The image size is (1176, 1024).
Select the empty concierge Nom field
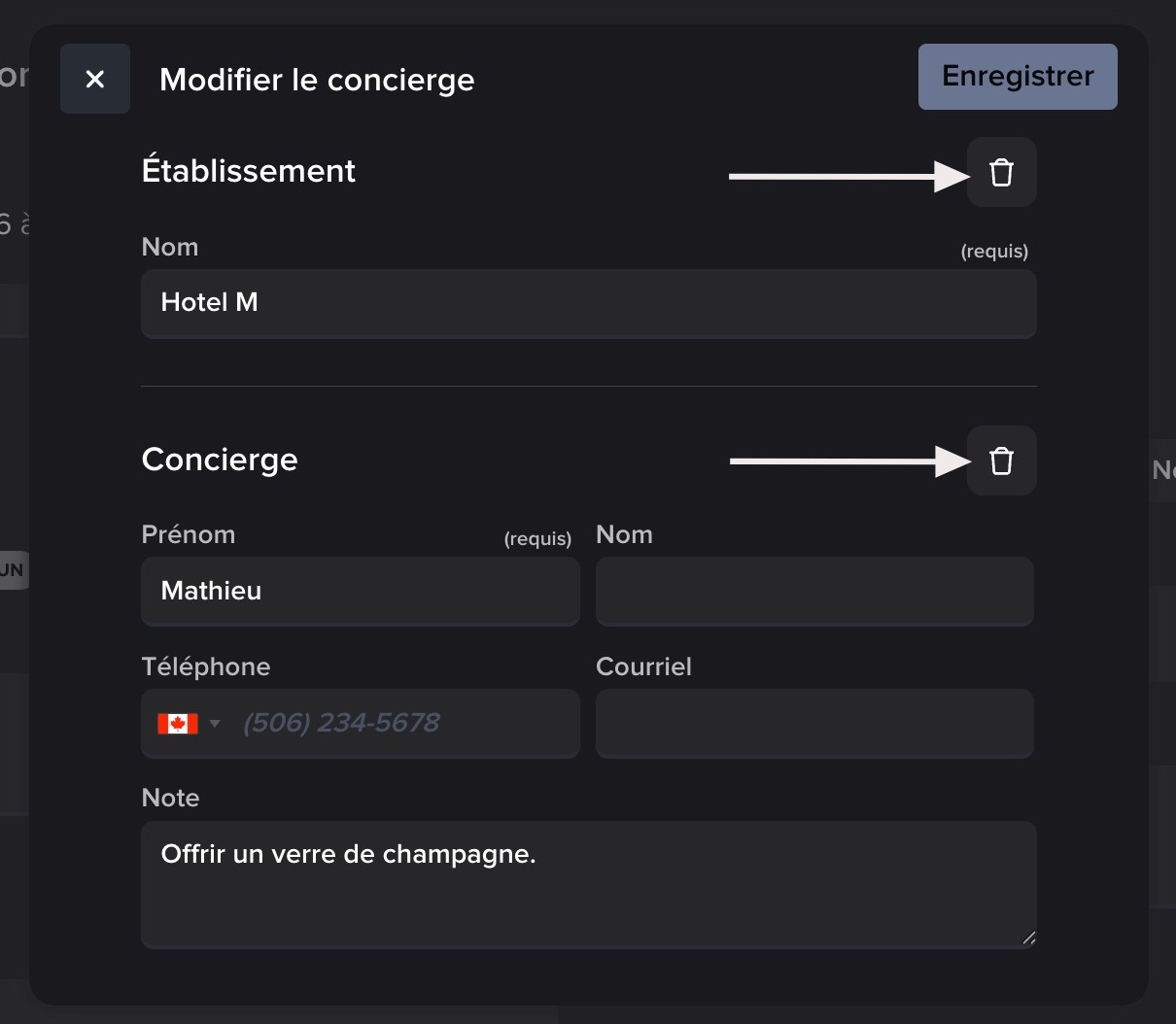(x=813, y=591)
